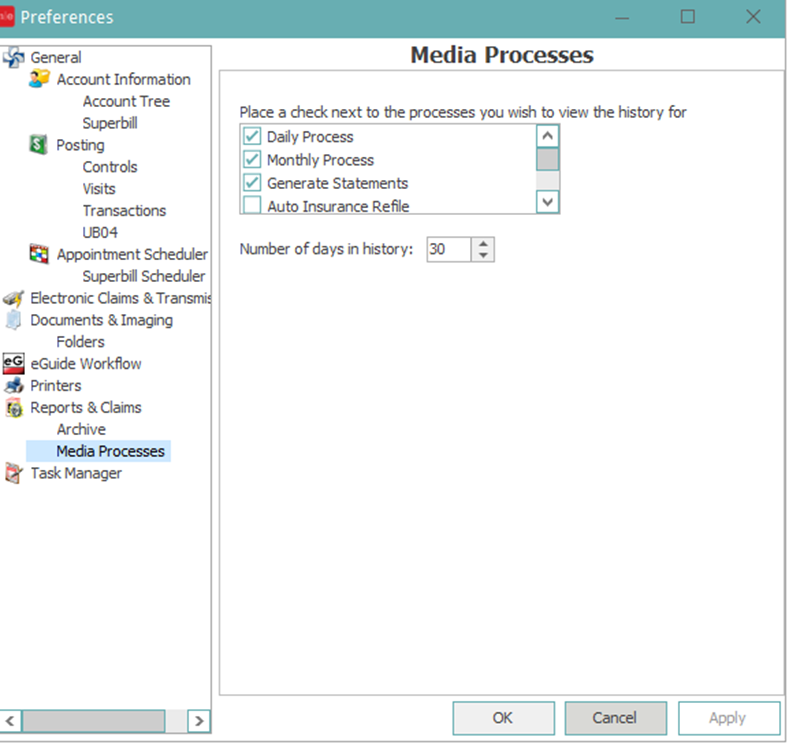The image size is (789, 745).
Task: Click the Printers icon
Action: 14,385
